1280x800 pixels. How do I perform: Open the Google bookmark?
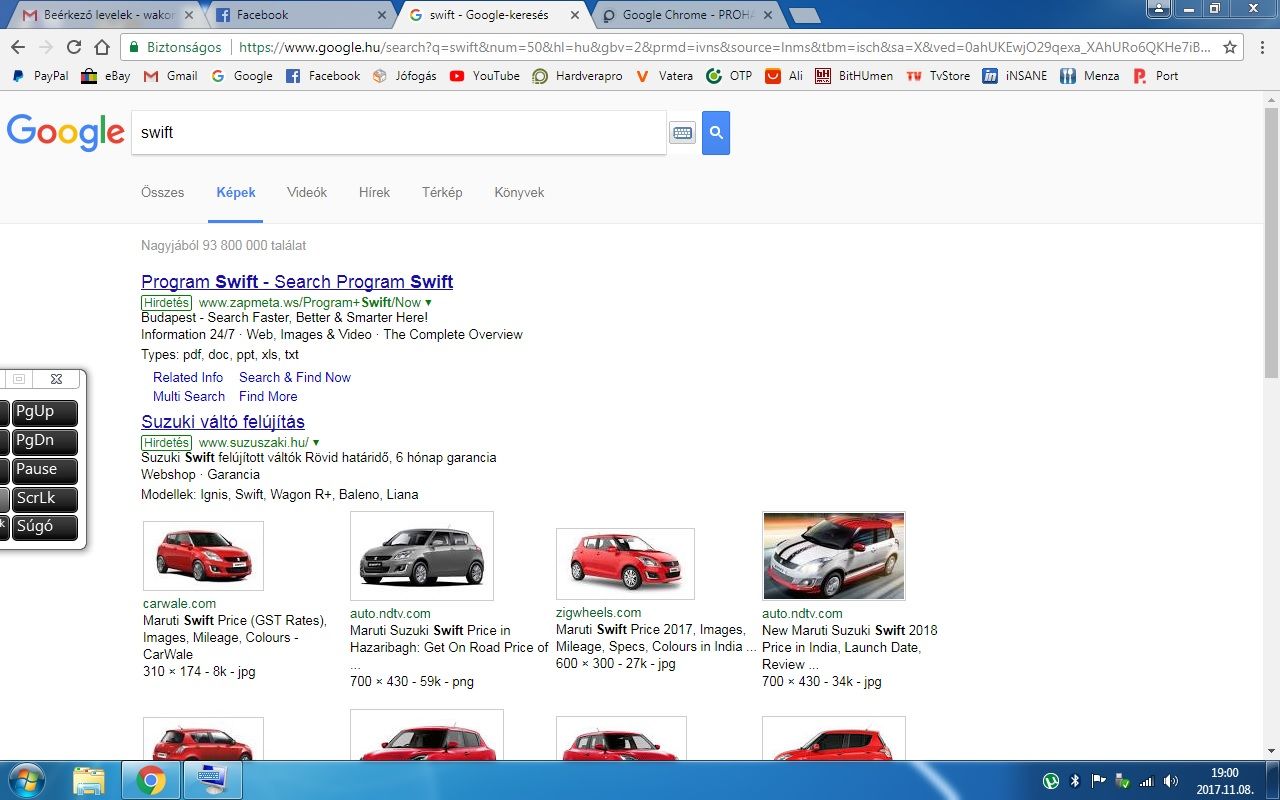pyautogui.click(x=242, y=76)
